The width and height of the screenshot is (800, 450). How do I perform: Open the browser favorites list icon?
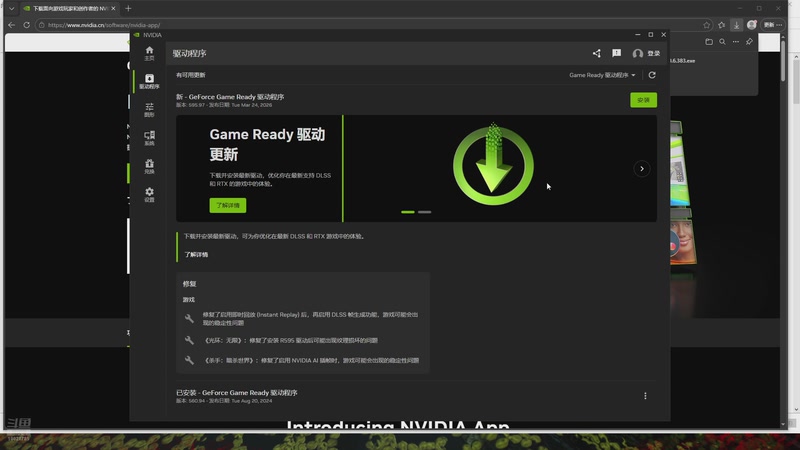(721, 24)
